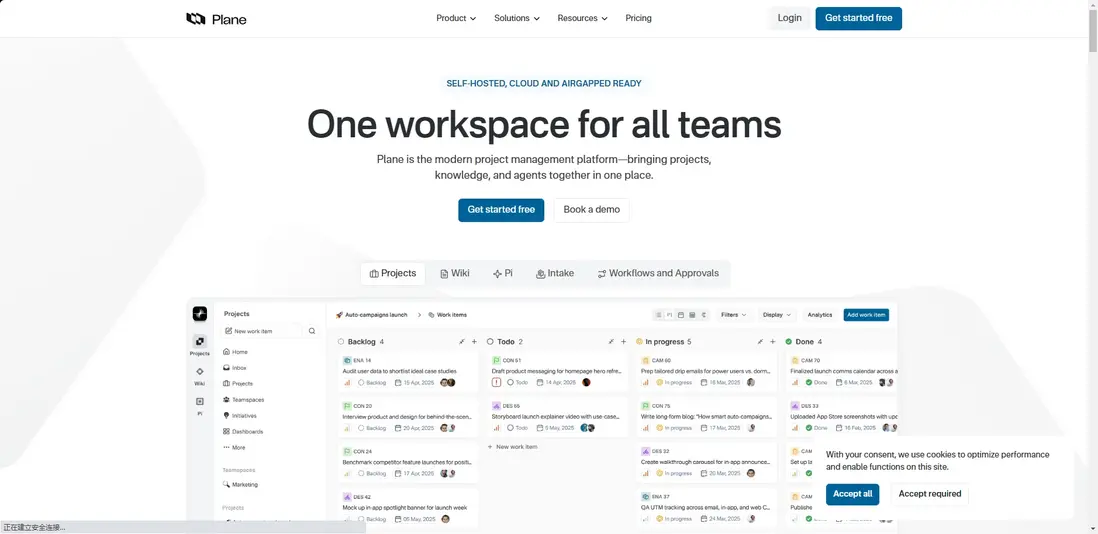1098x534 pixels.
Task: Open the Filters dropdown
Action: click(733, 315)
